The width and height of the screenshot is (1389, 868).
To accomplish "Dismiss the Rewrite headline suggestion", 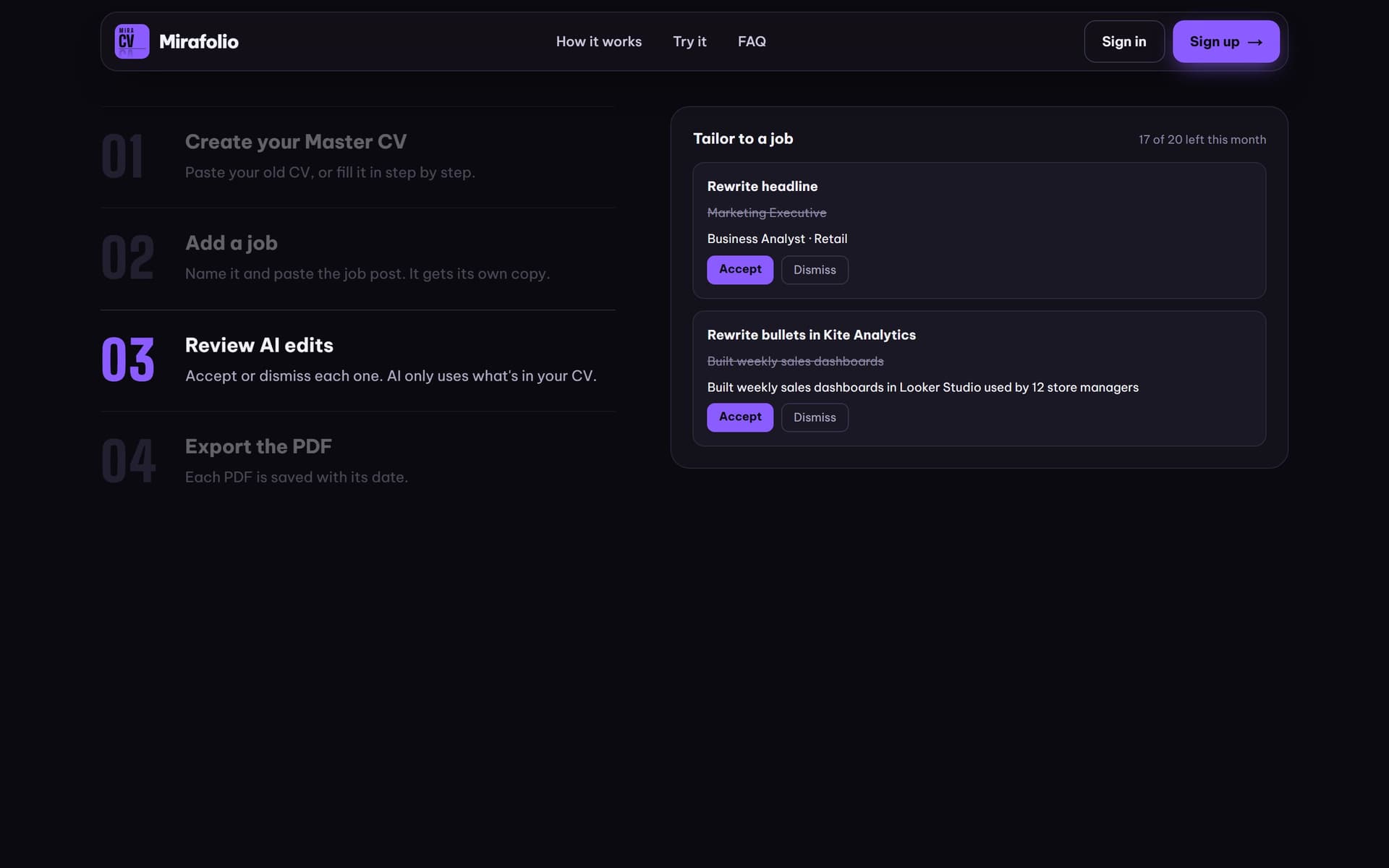I will 815,270.
